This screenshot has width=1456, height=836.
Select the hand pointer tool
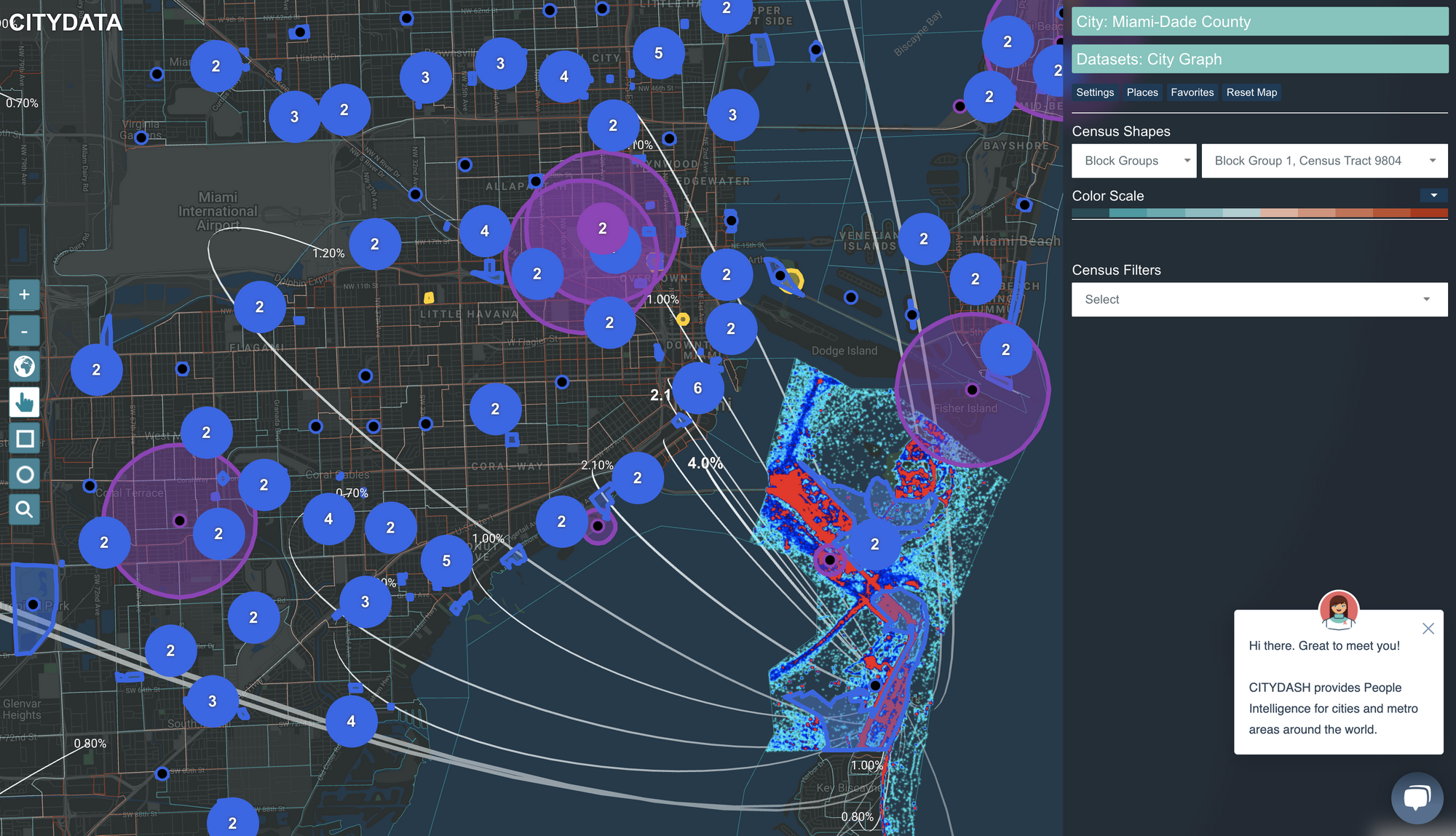(24, 402)
